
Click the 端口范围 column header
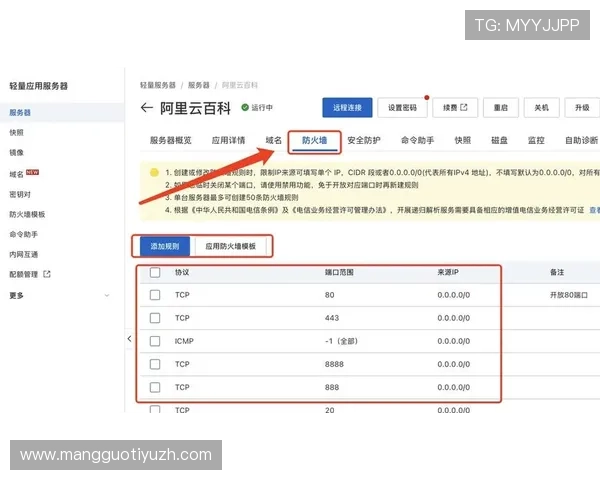pyautogui.click(x=339, y=272)
